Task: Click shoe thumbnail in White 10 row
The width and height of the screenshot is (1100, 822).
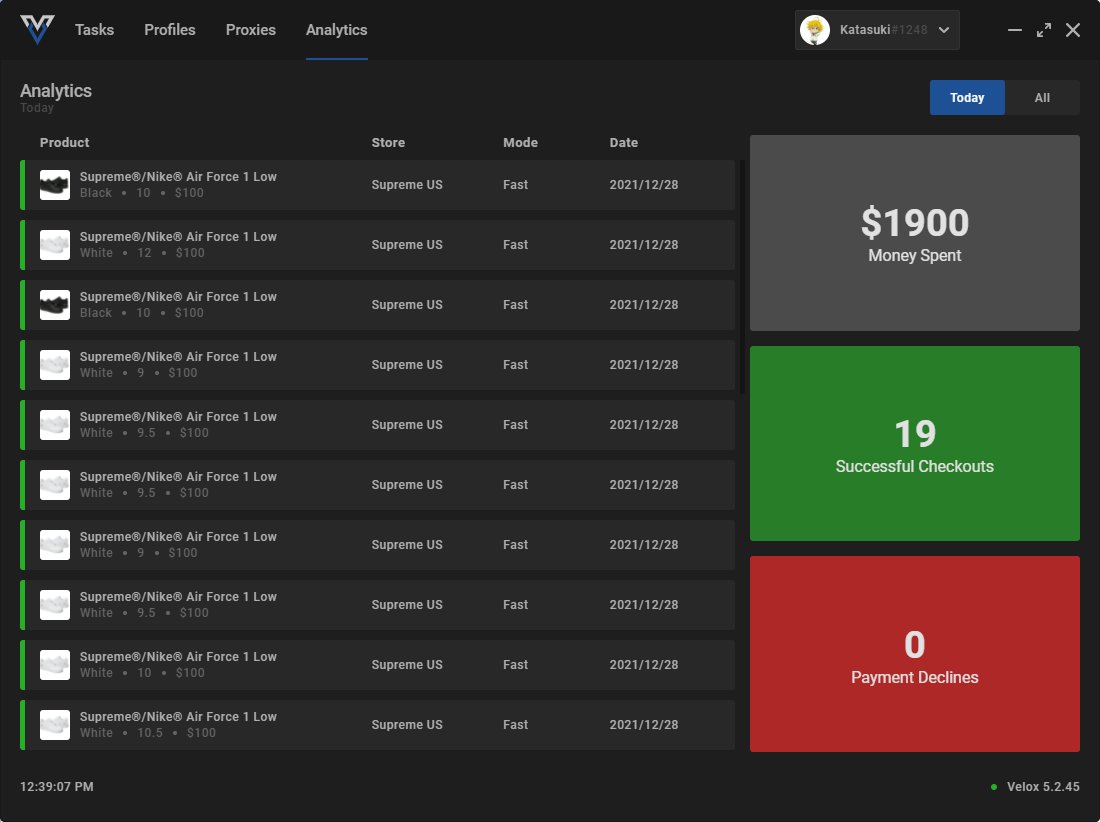Action: pyautogui.click(x=55, y=665)
